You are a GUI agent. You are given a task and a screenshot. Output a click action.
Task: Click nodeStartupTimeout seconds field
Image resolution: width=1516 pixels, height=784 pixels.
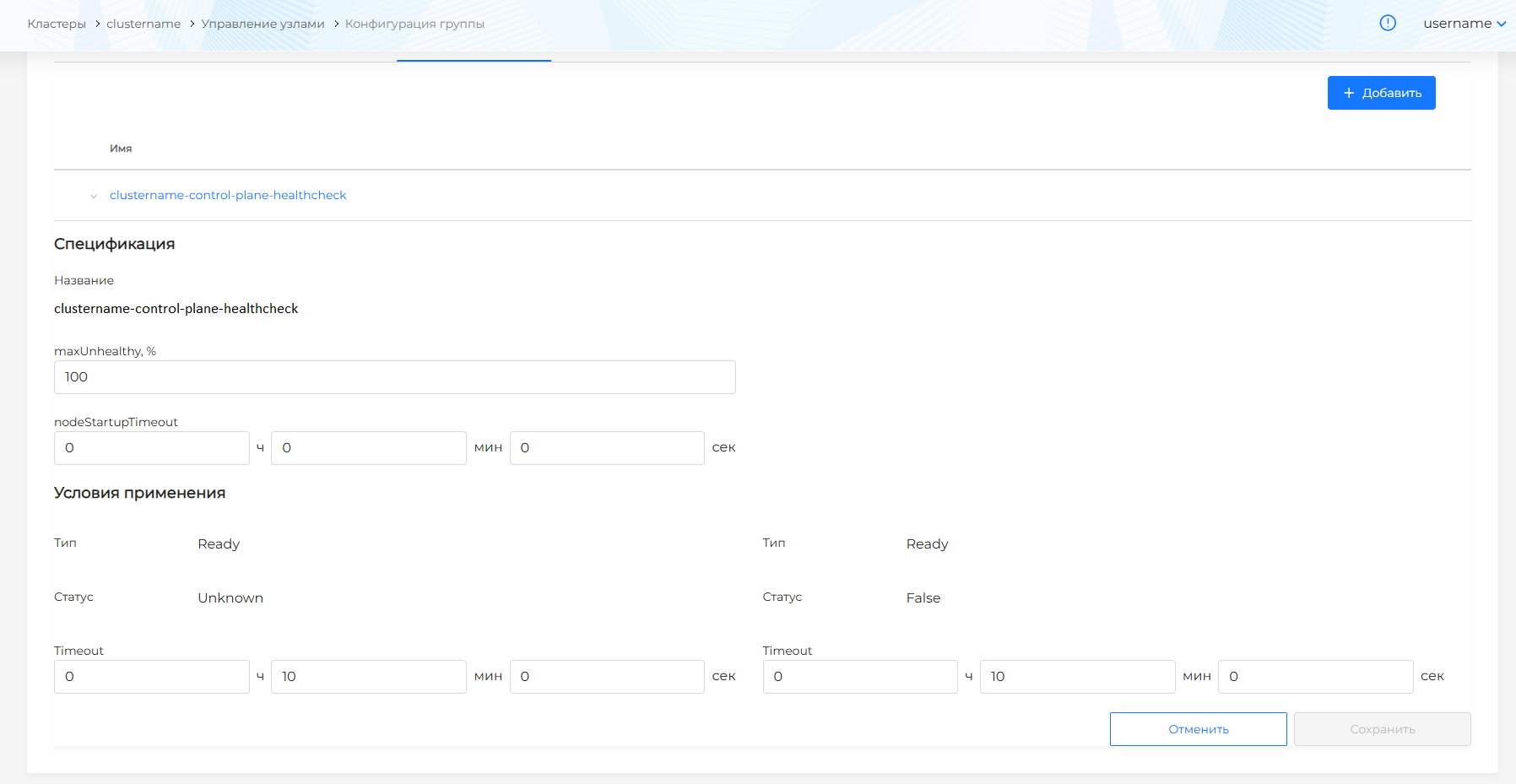coord(607,448)
